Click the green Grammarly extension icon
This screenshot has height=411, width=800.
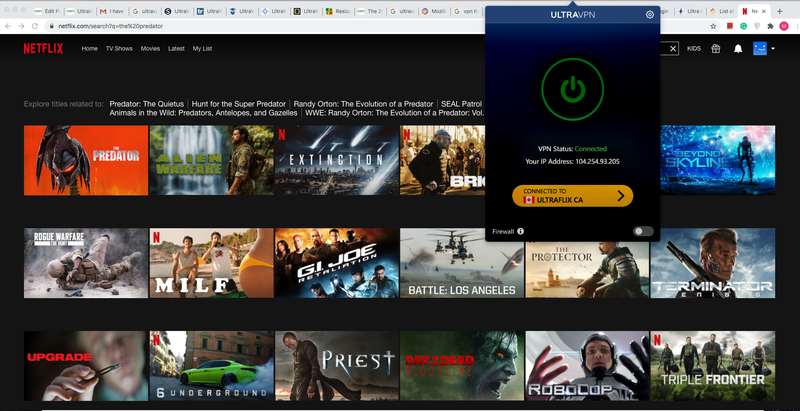click(743, 26)
